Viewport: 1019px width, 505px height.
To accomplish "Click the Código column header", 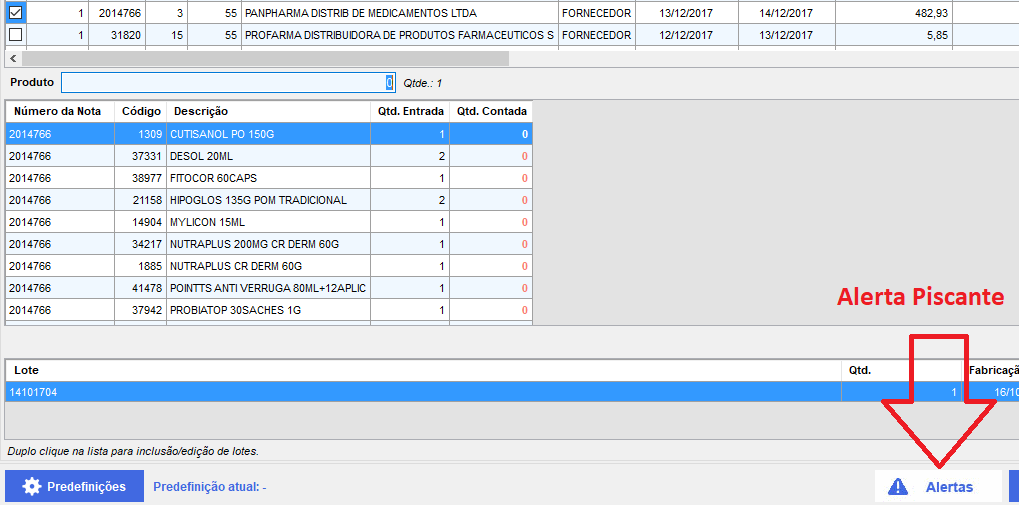I will coord(140,111).
